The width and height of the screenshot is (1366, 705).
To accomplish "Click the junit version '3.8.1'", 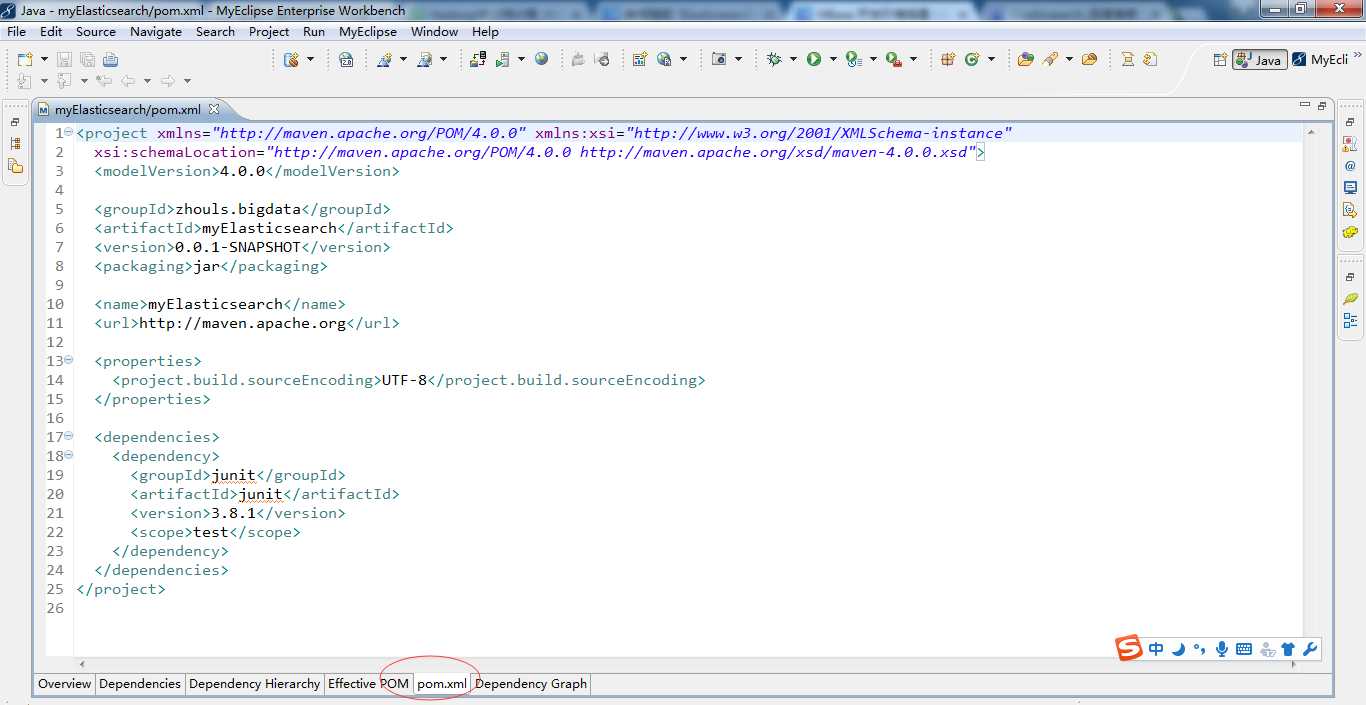I will coord(233,513).
